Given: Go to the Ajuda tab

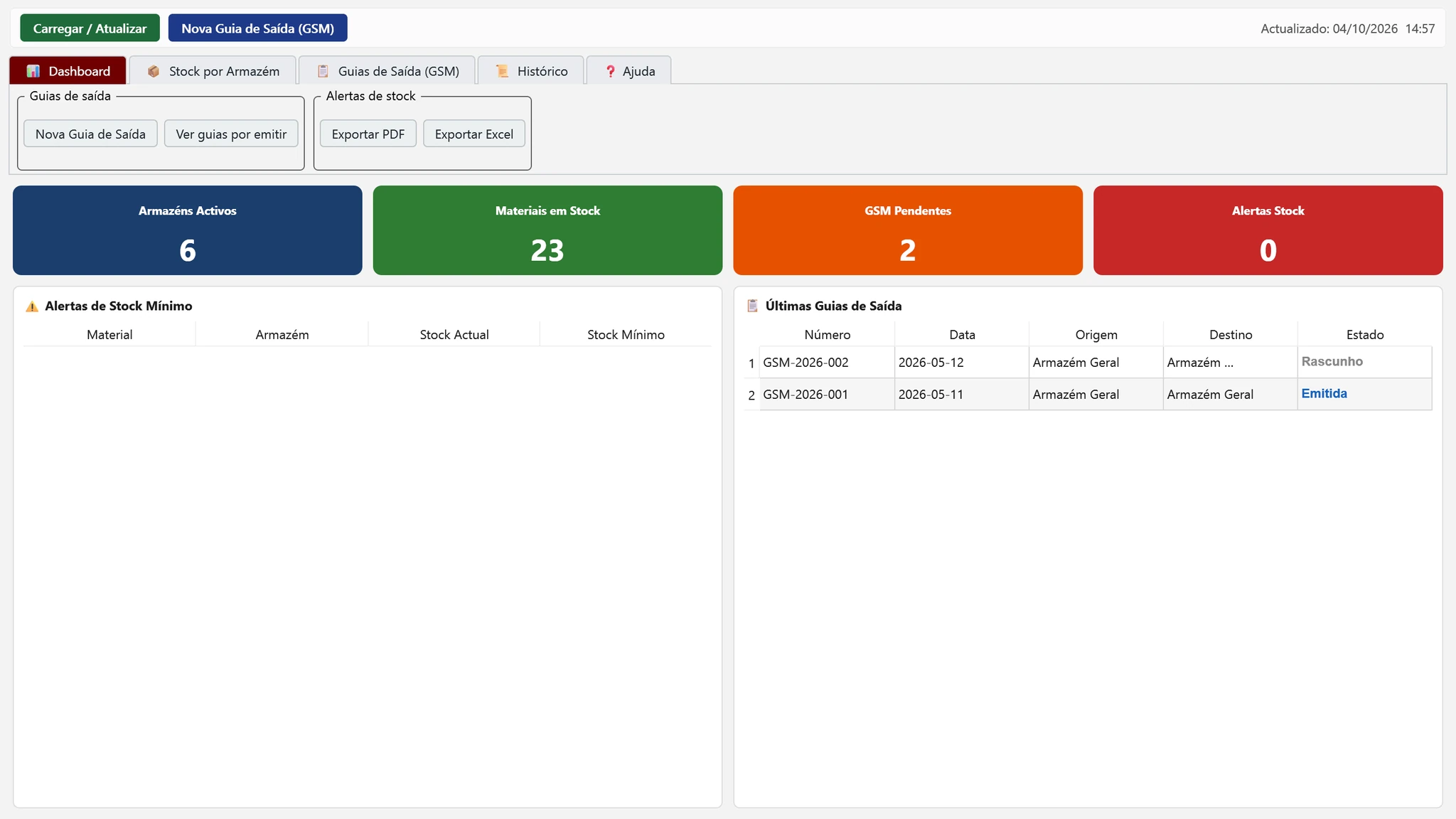Looking at the screenshot, I should pos(628,70).
